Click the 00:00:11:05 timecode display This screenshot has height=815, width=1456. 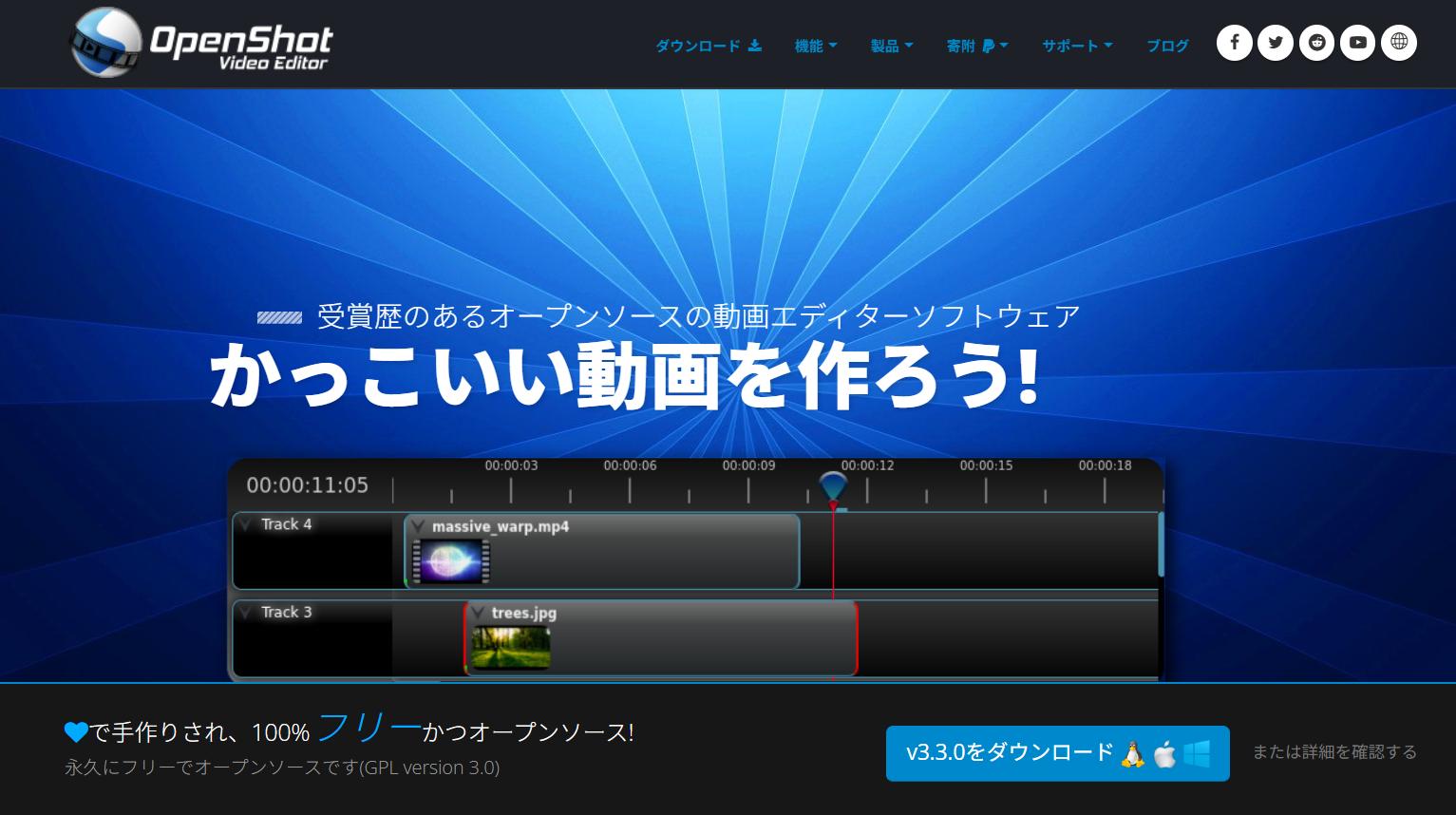[307, 485]
